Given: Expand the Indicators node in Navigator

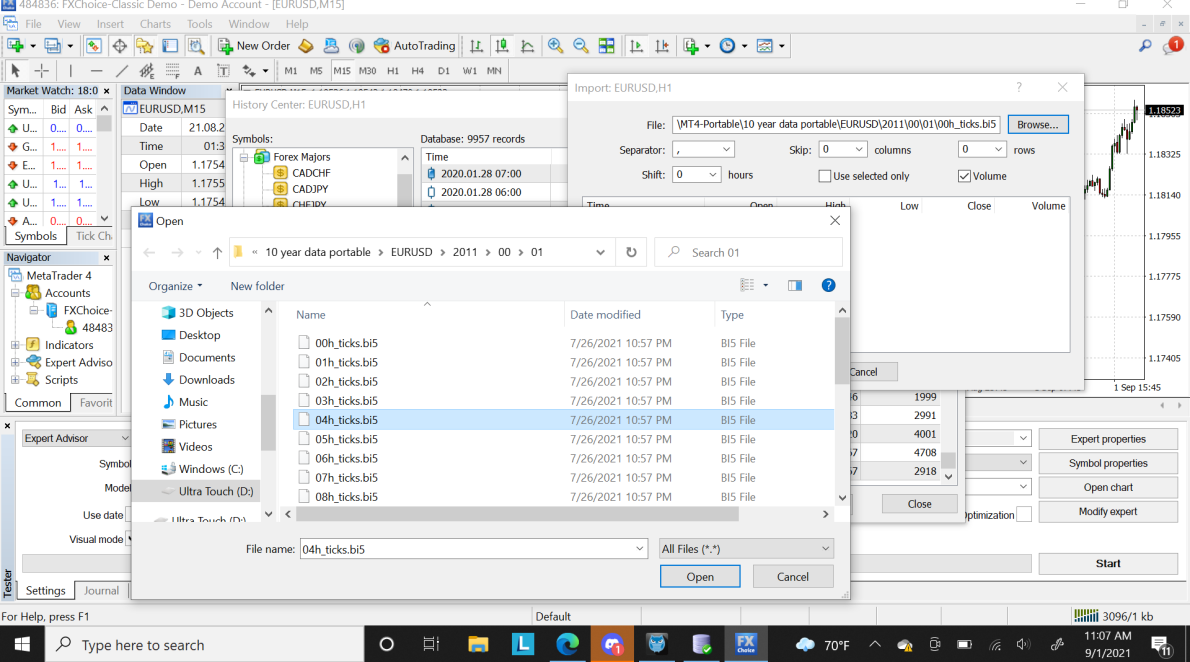Looking at the screenshot, I should point(14,345).
